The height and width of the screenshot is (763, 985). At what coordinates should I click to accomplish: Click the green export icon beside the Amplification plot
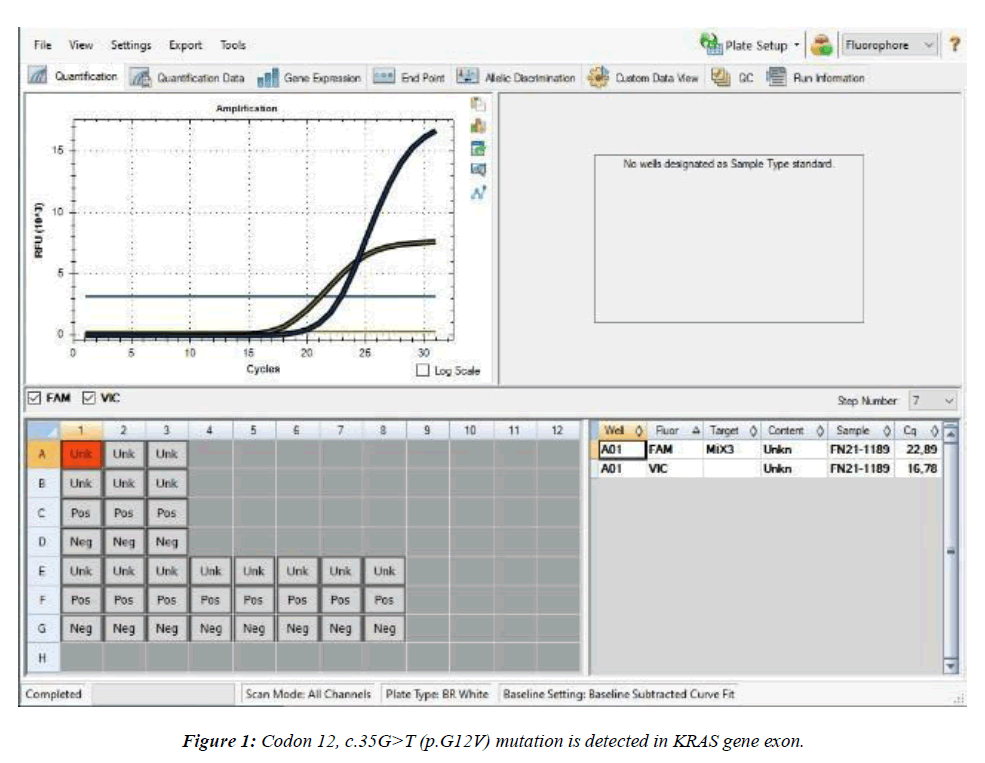pos(478,147)
